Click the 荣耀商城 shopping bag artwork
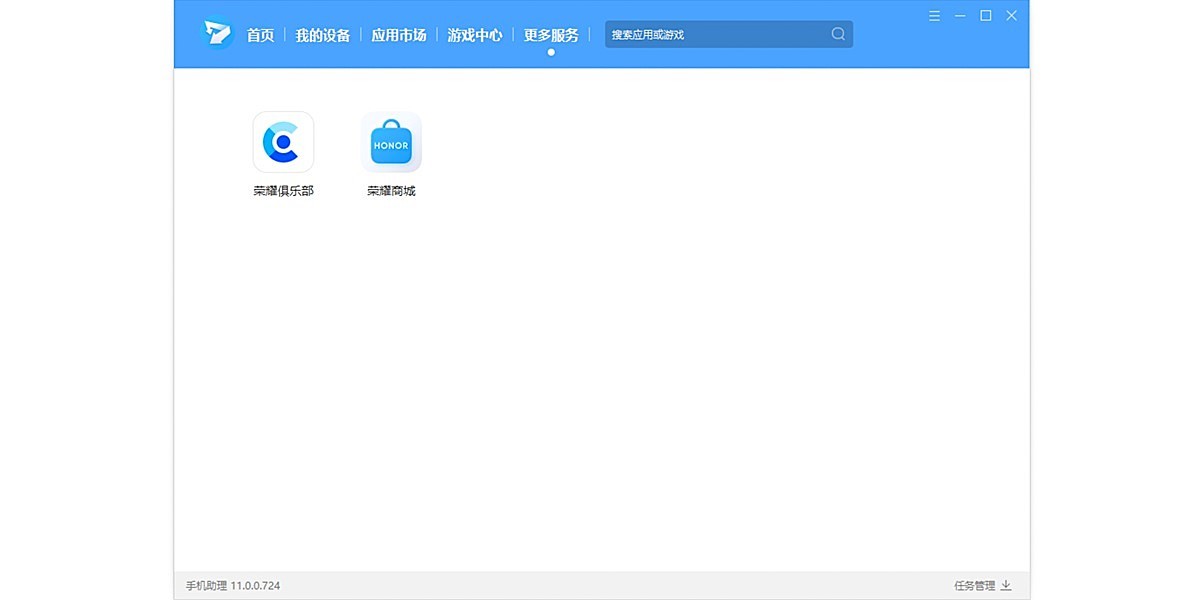1200x600 pixels. point(391,142)
